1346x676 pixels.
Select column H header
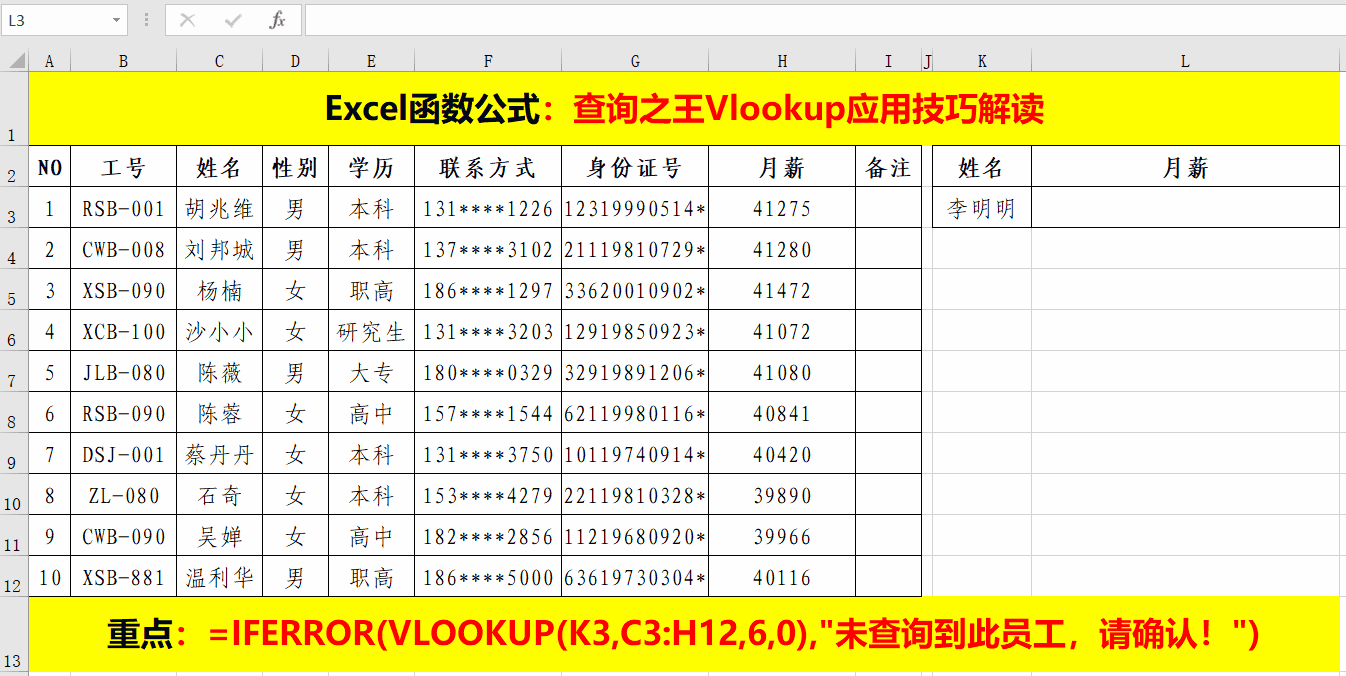pos(782,61)
